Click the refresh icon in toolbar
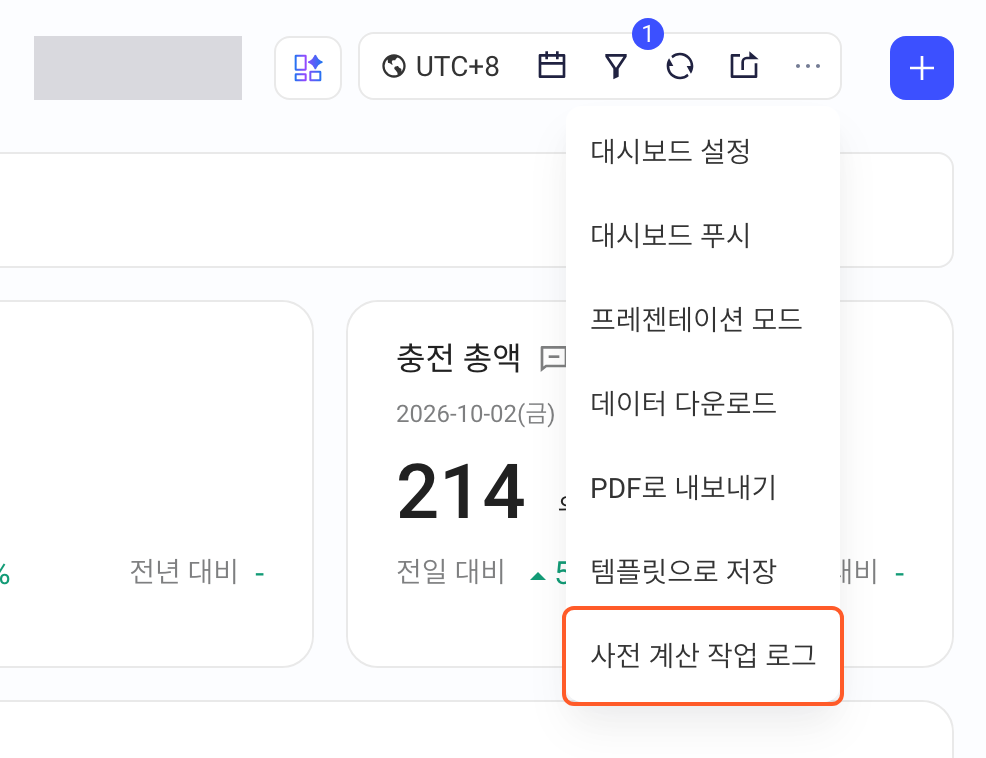 click(x=680, y=66)
